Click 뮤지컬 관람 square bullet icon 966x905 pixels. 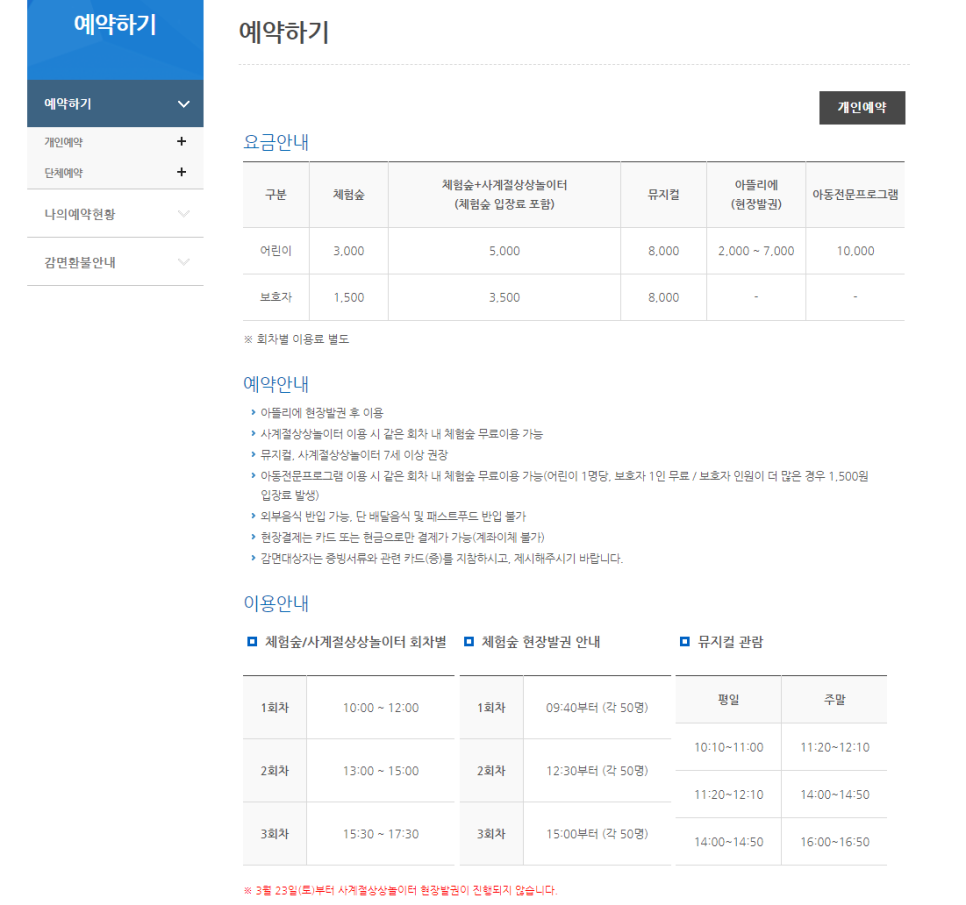684,642
